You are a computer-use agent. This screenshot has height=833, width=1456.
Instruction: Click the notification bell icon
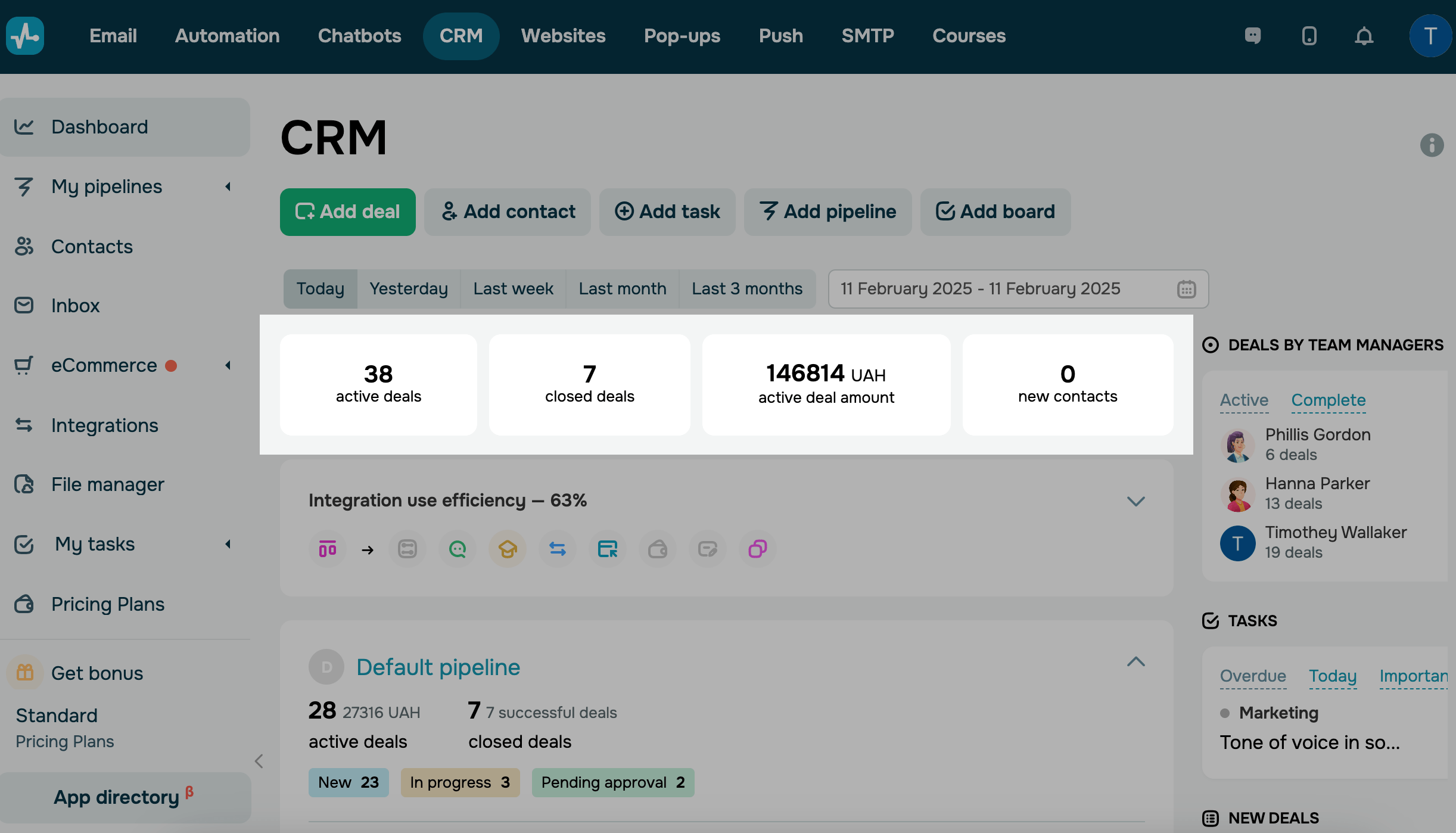click(1364, 36)
